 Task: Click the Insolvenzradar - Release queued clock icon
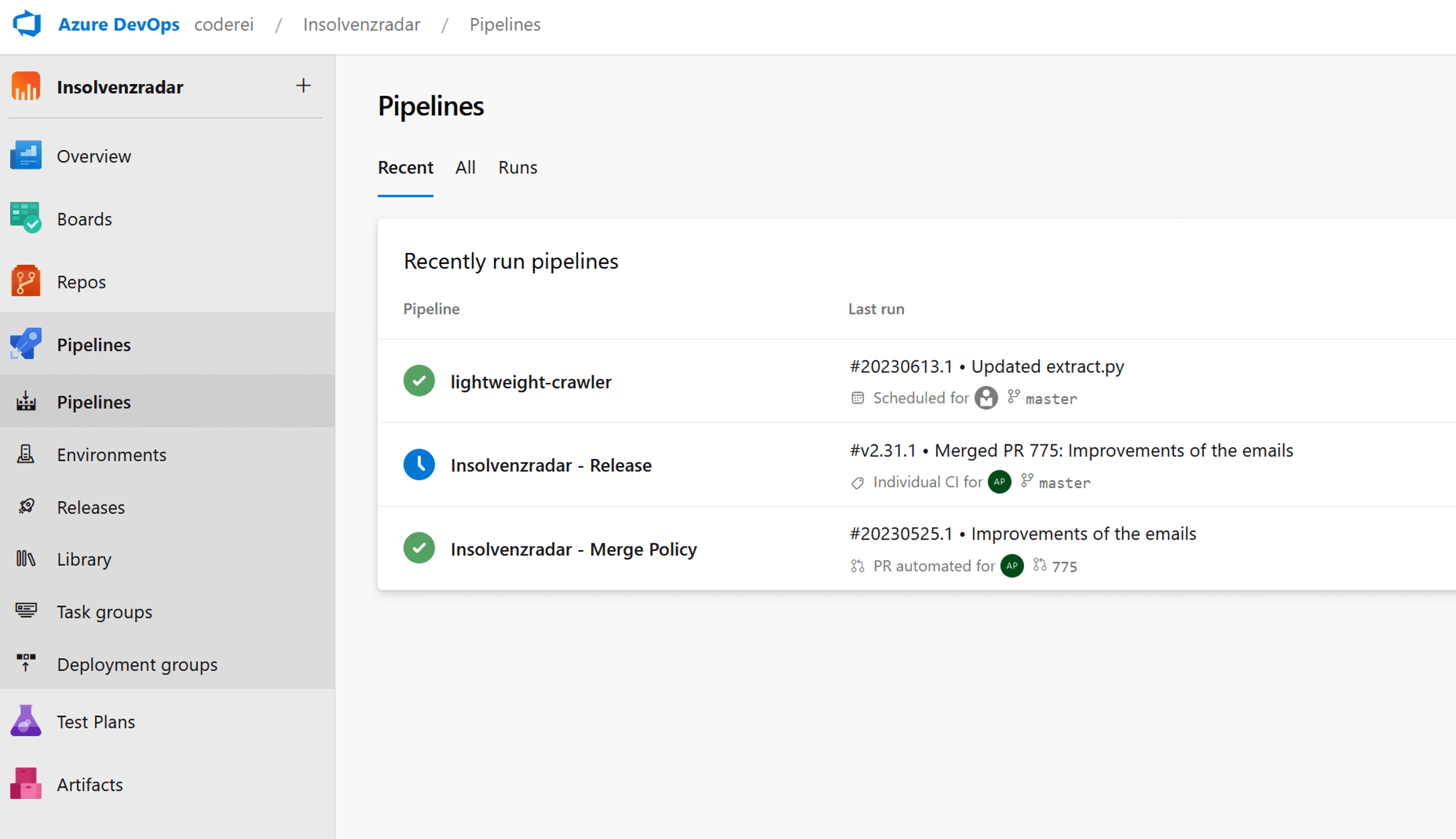(419, 464)
